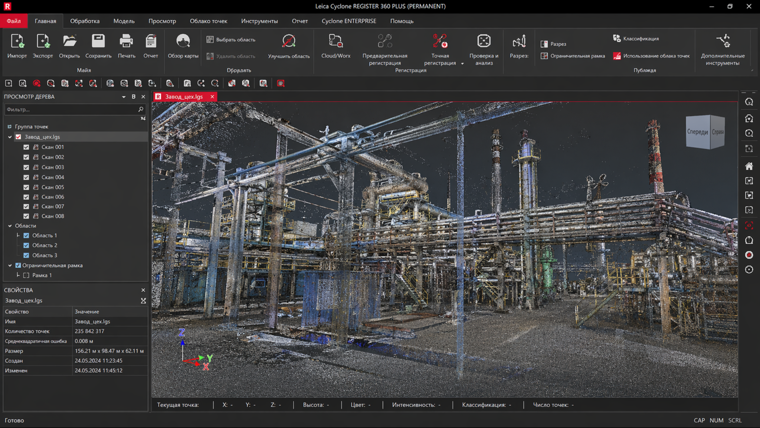
Task: Click the Экспорт icon in the ribbon
Action: 43,41
